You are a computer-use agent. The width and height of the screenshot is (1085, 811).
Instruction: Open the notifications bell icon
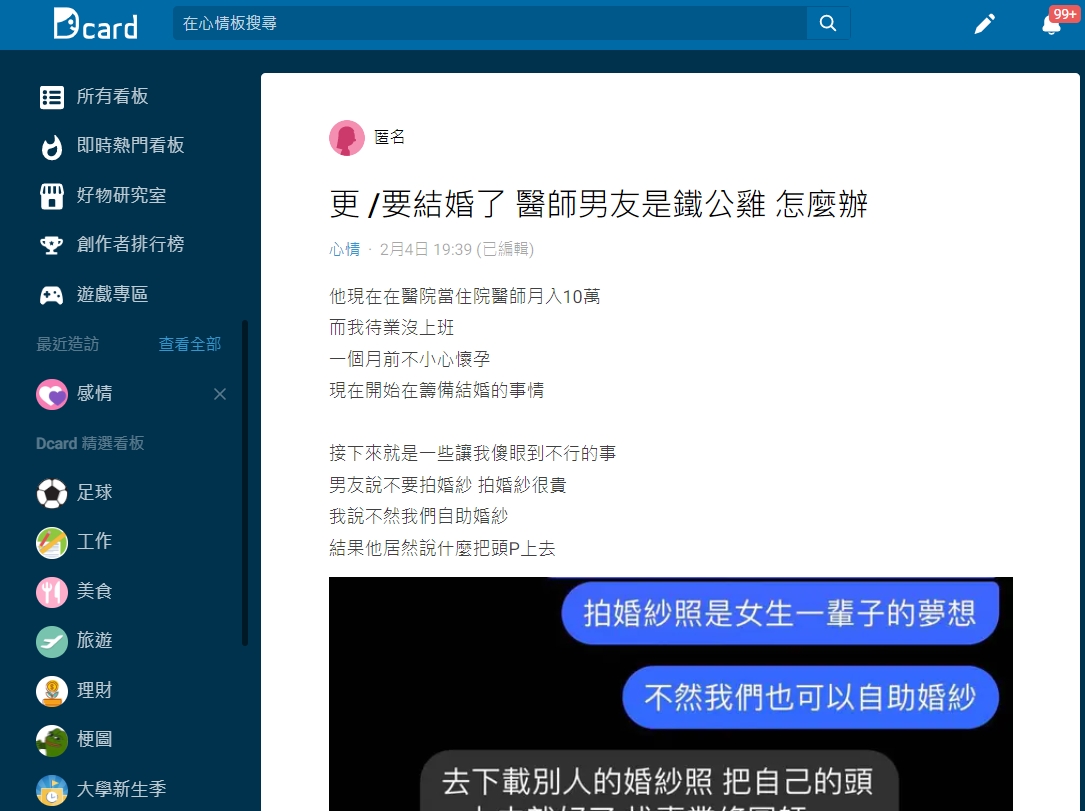pos(1051,24)
